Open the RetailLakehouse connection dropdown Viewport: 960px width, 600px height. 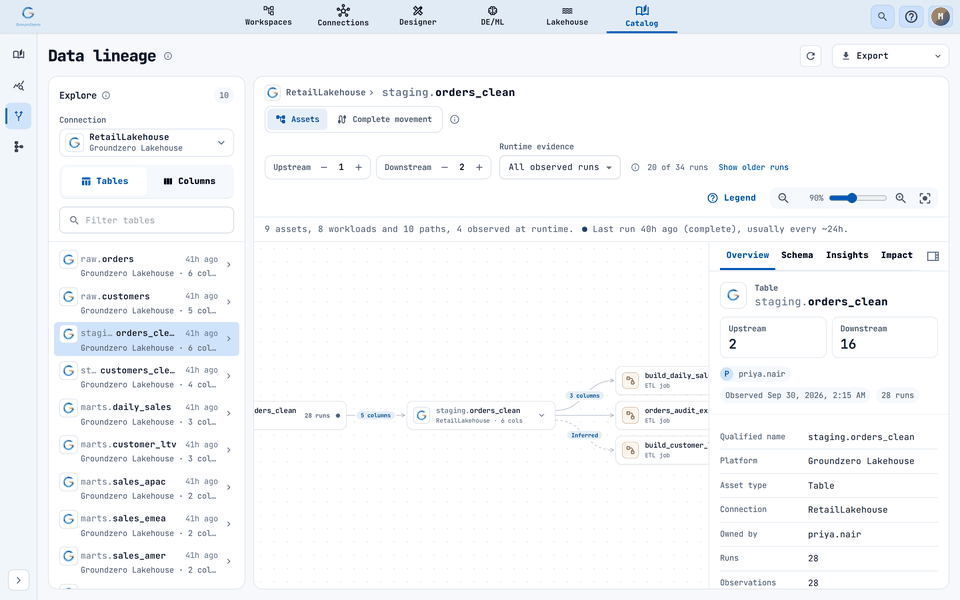[x=146, y=143]
